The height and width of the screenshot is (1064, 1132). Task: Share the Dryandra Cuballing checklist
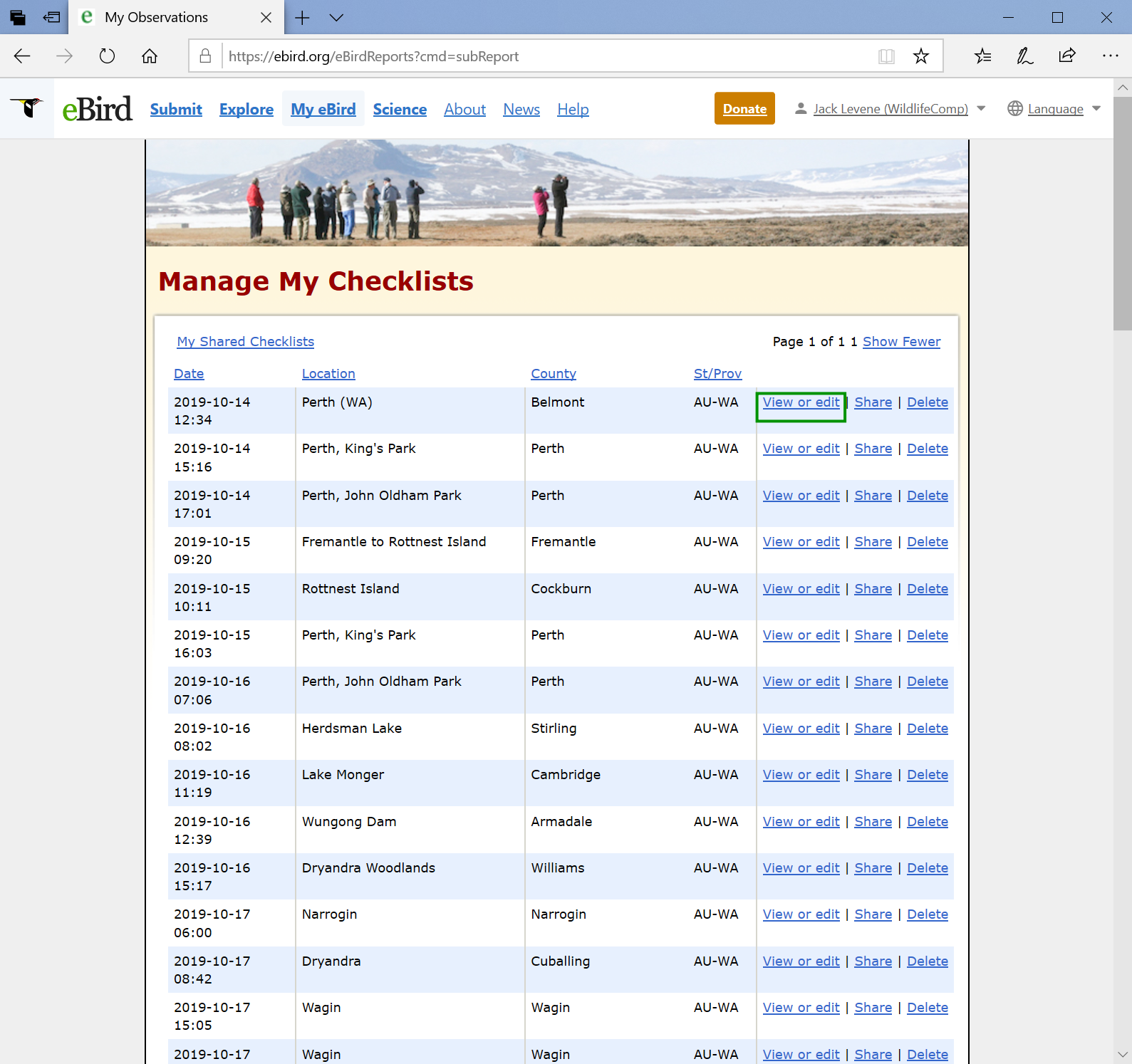873,961
